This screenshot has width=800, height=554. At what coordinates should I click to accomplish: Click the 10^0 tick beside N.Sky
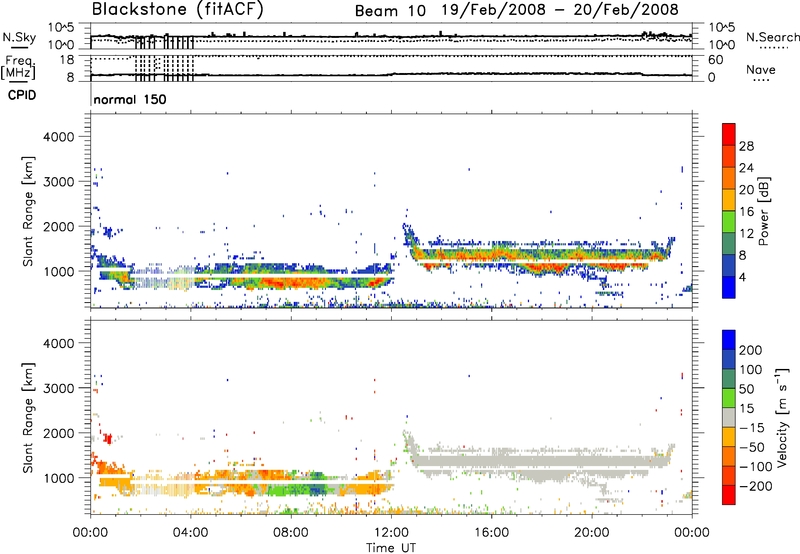tap(63, 44)
